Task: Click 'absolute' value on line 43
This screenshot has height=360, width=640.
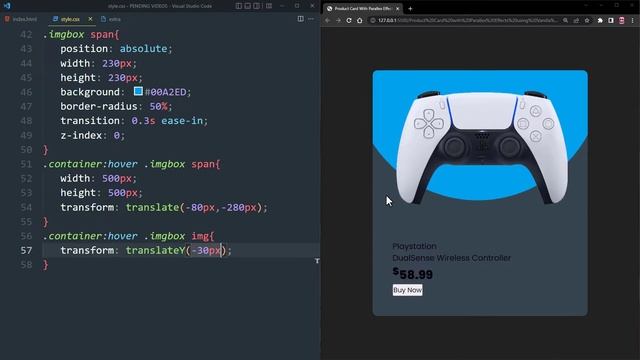Action: pos(144,49)
